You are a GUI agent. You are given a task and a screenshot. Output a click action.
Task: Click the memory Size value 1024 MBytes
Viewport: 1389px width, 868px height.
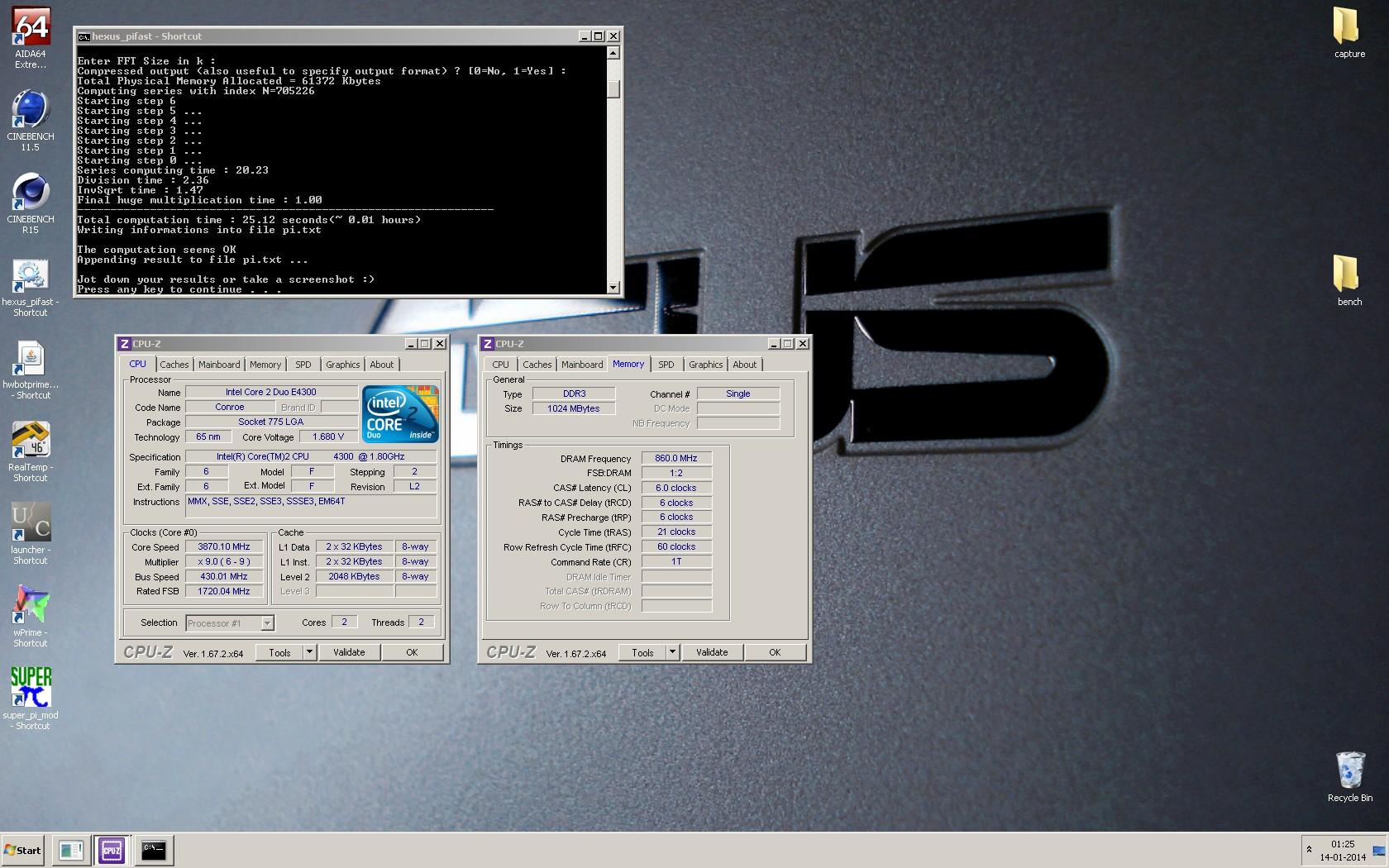574,408
